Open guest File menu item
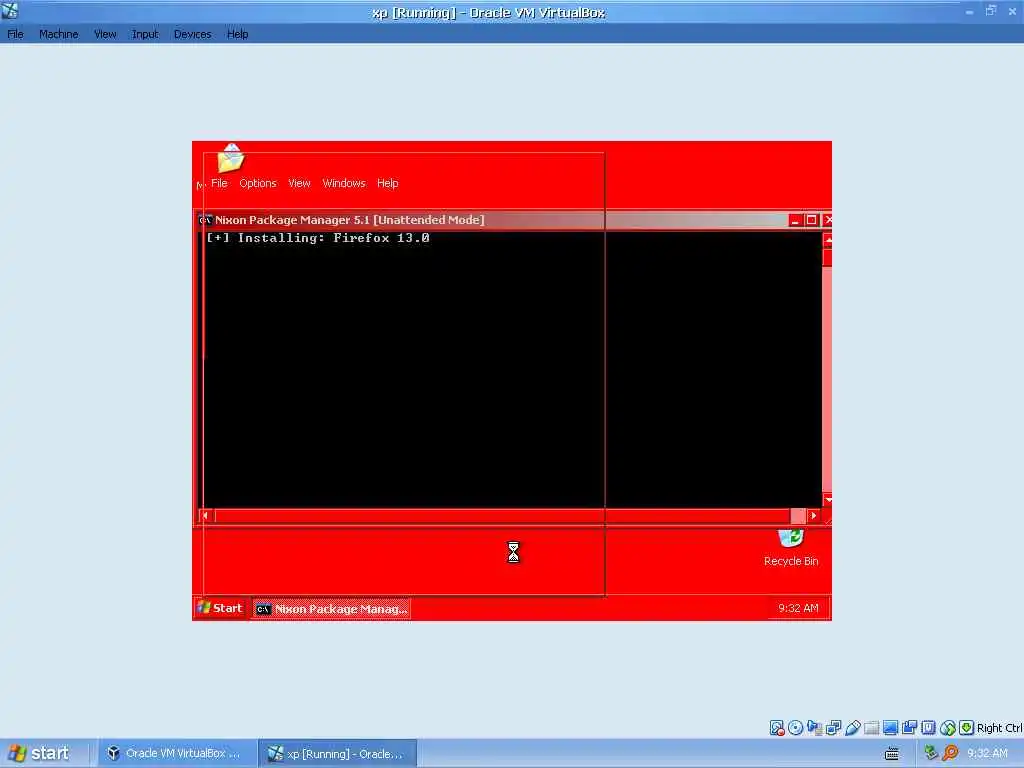1024x768 pixels. [219, 183]
